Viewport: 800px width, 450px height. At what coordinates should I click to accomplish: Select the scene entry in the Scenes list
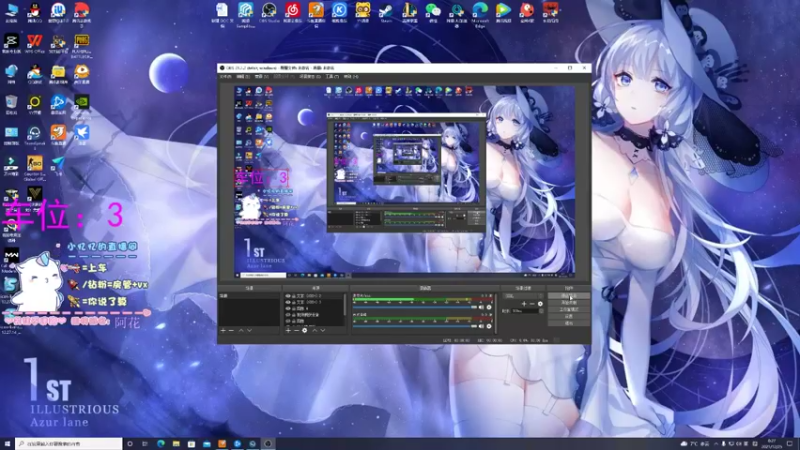249,296
